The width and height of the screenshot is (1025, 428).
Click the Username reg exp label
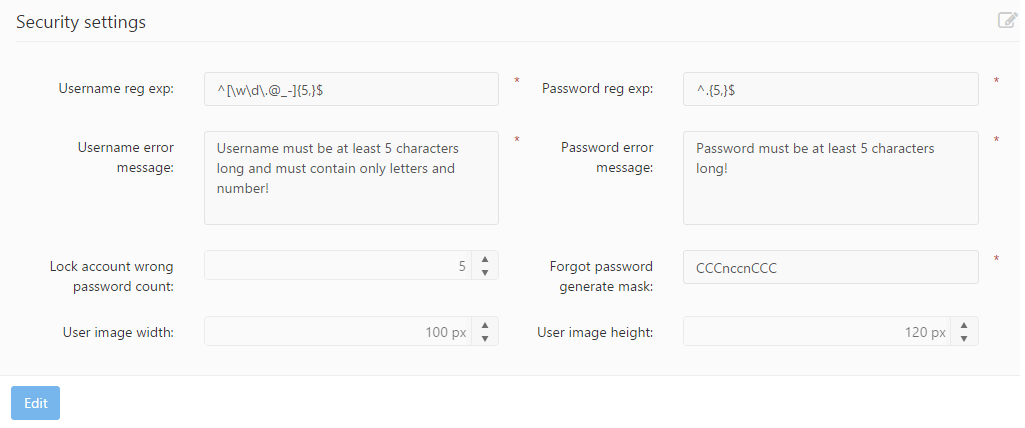pos(116,88)
